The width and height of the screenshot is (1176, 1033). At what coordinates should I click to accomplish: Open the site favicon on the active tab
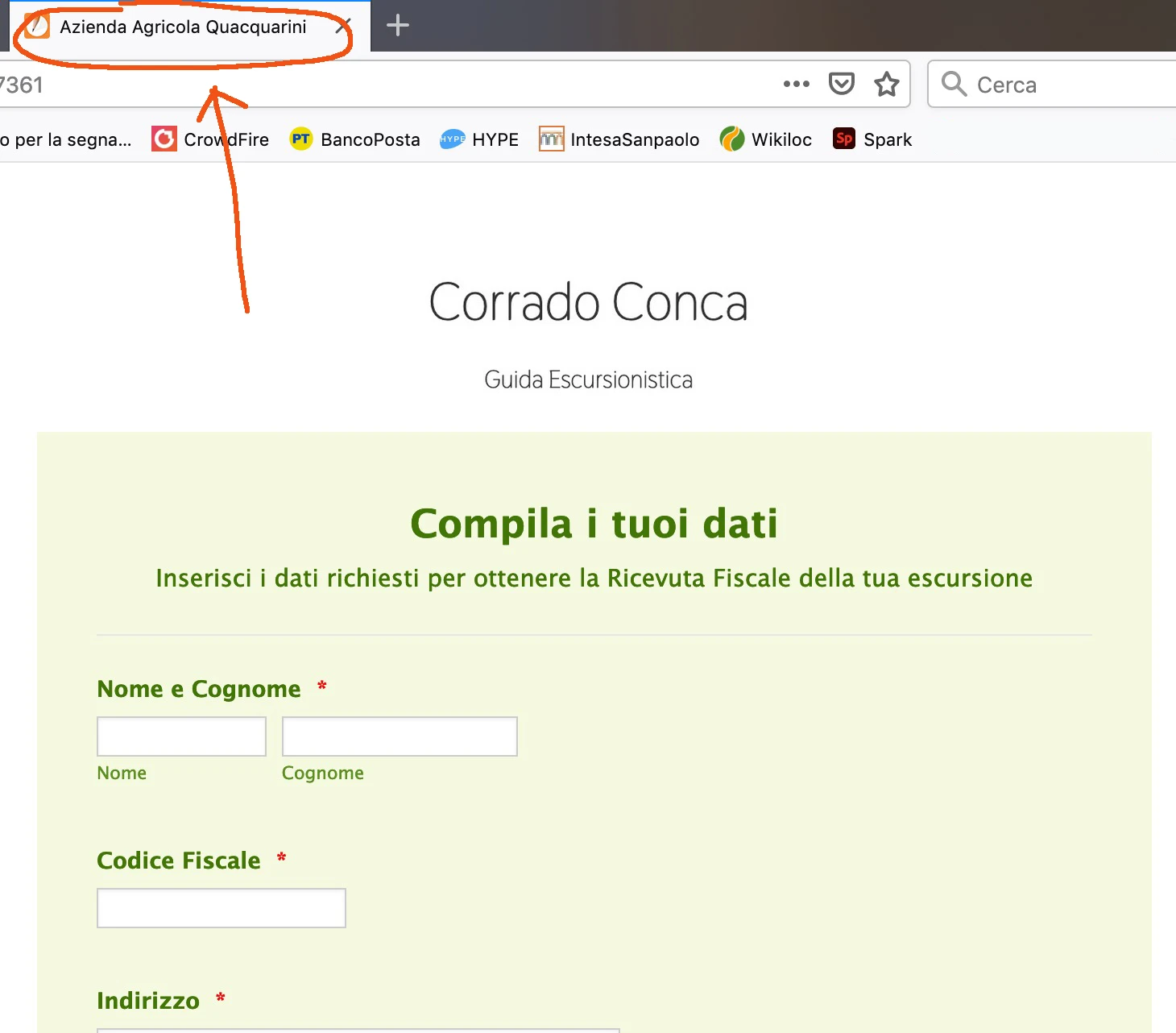[x=36, y=26]
